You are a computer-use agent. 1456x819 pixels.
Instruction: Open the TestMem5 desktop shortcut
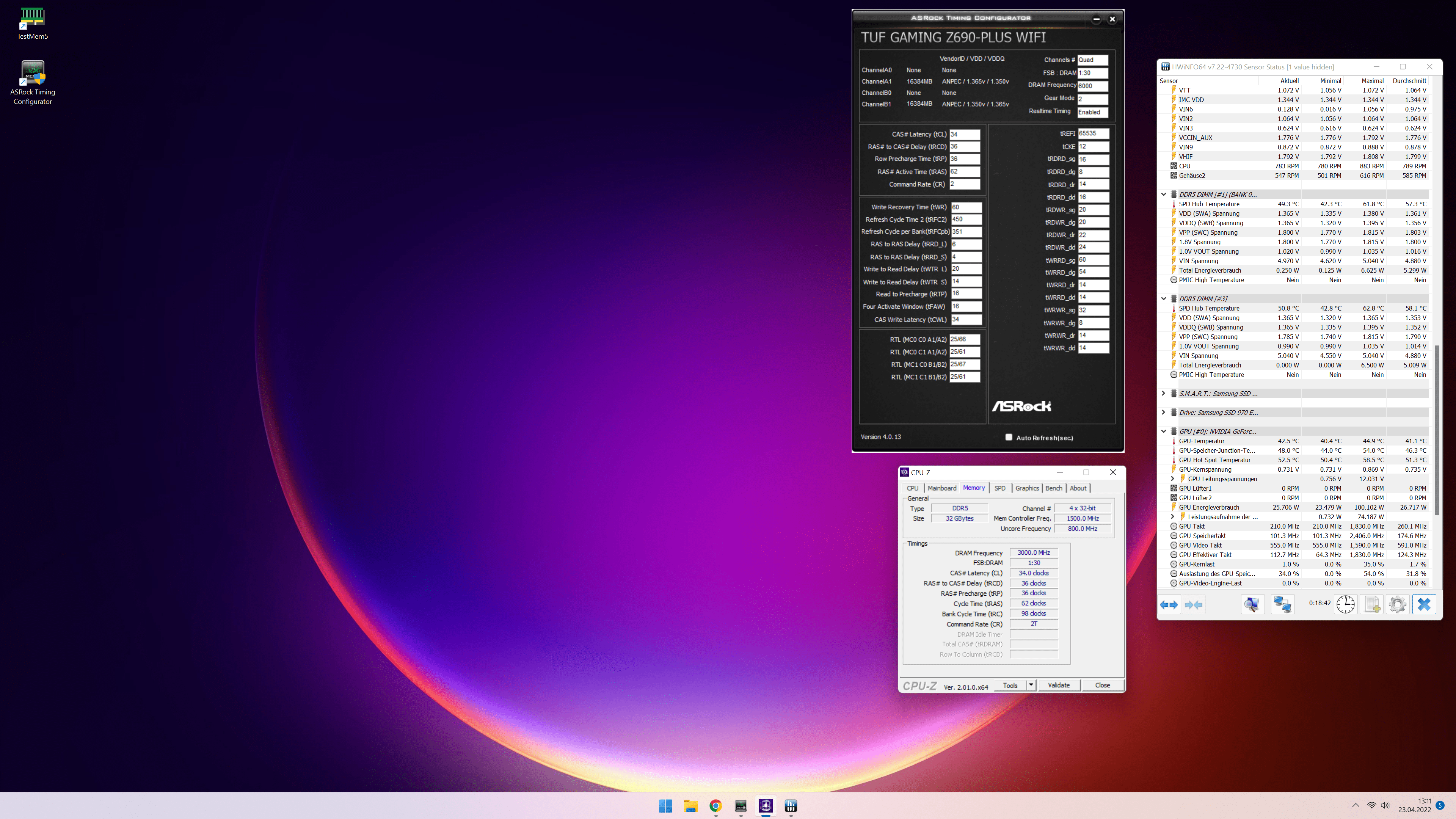(x=32, y=23)
